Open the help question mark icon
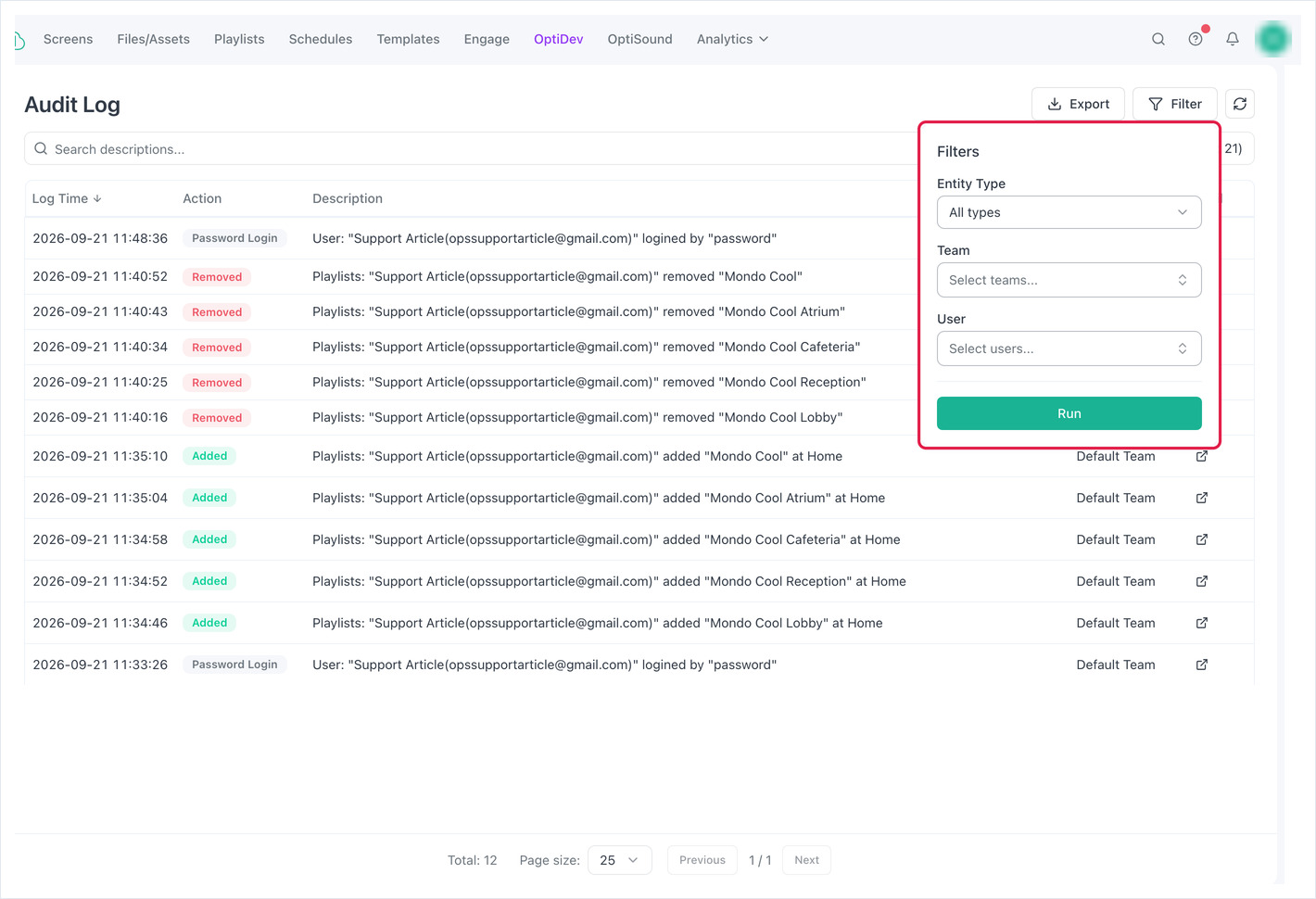Image resolution: width=1316 pixels, height=899 pixels. coord(1196,39)
